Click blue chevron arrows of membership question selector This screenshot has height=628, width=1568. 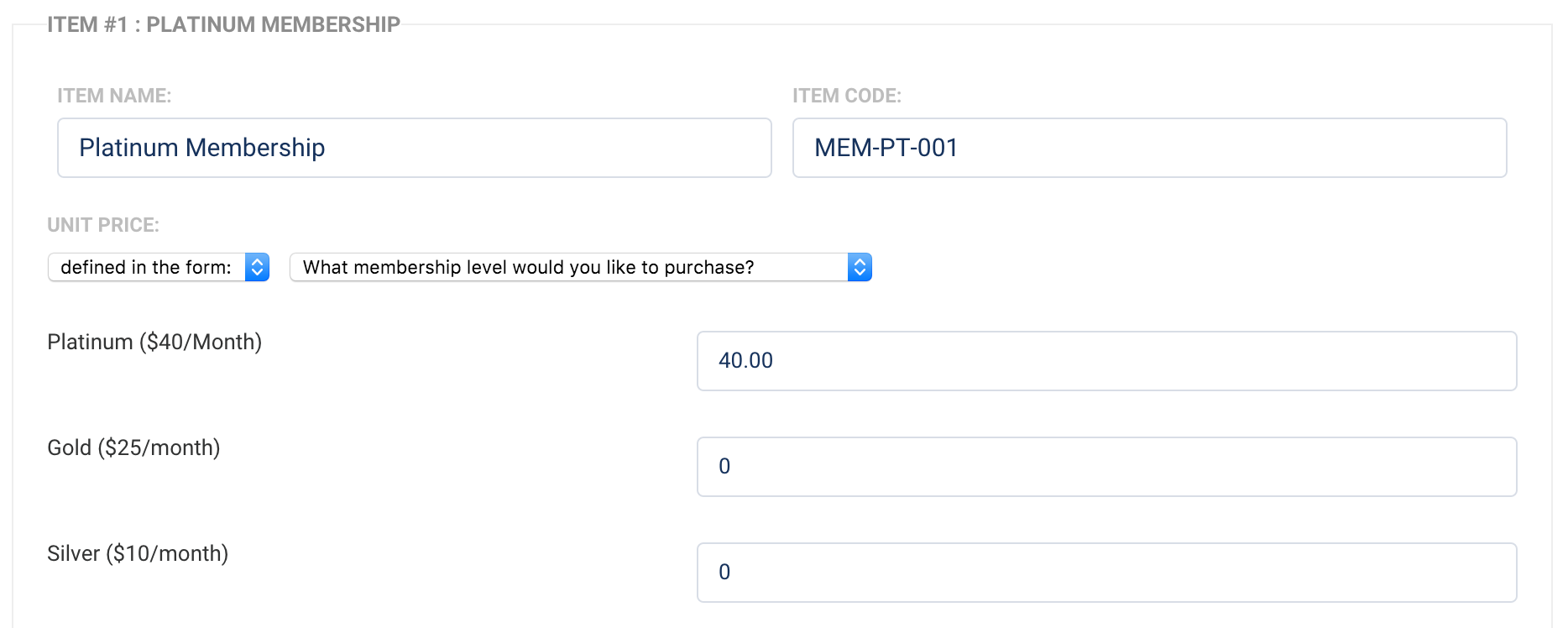point(860,267)
